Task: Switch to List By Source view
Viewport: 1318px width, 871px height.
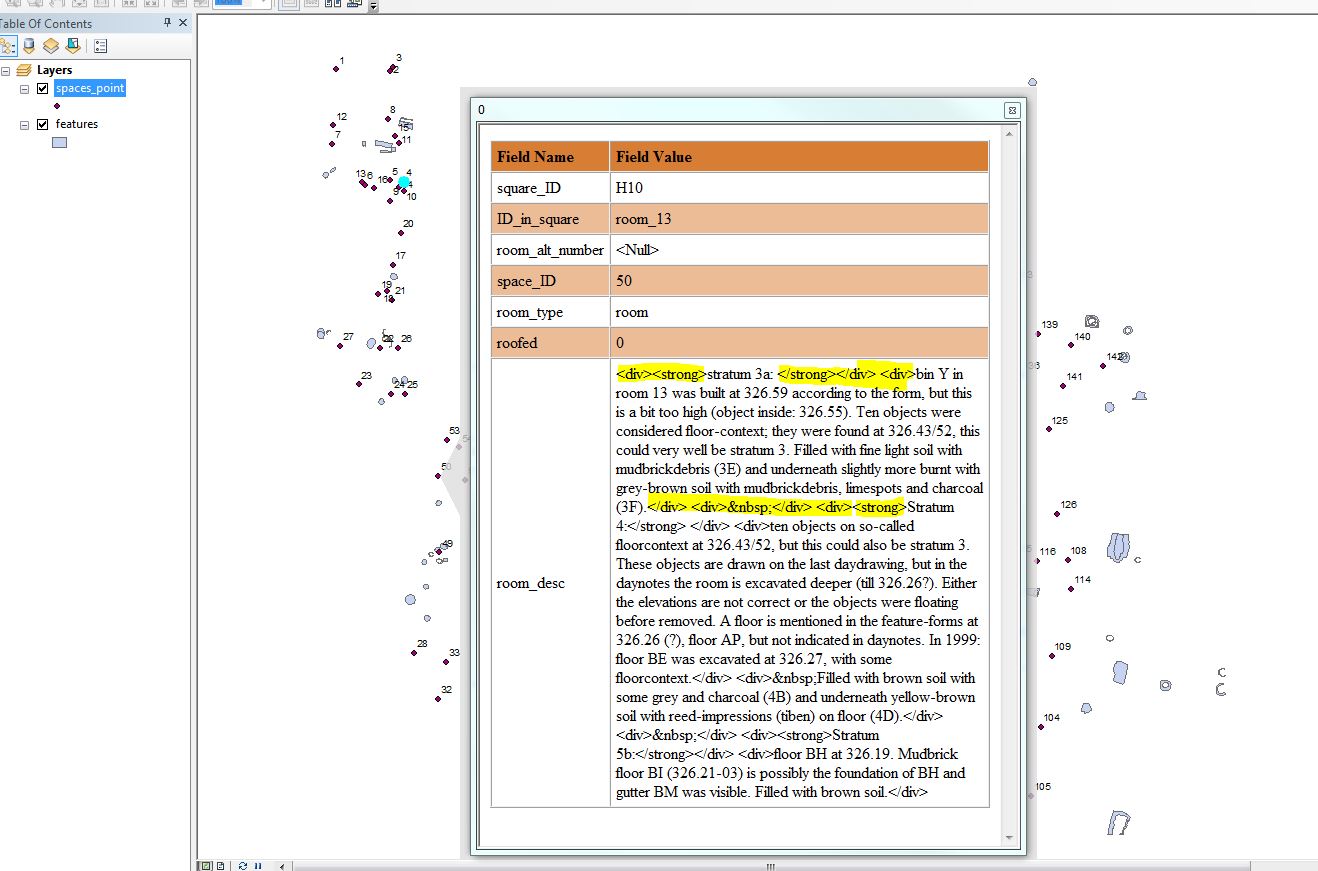Action: tap(28, 45)
